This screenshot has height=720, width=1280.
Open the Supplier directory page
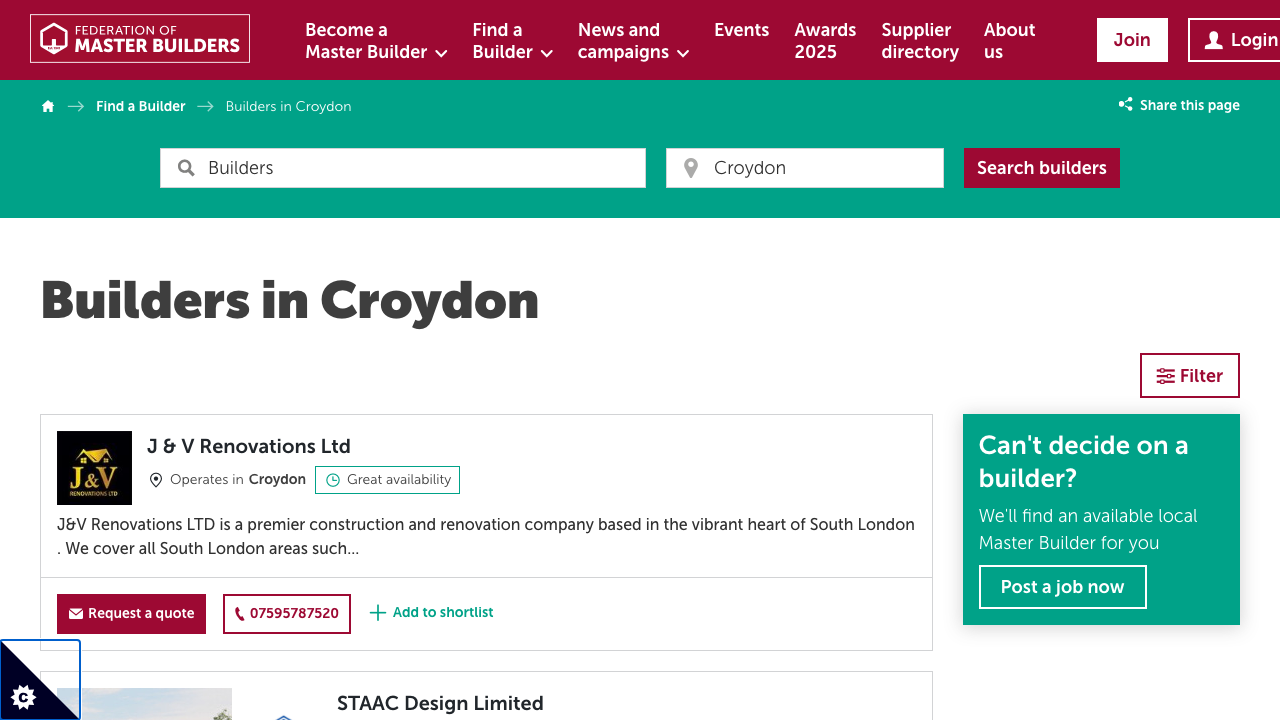(x=919, y=41)
